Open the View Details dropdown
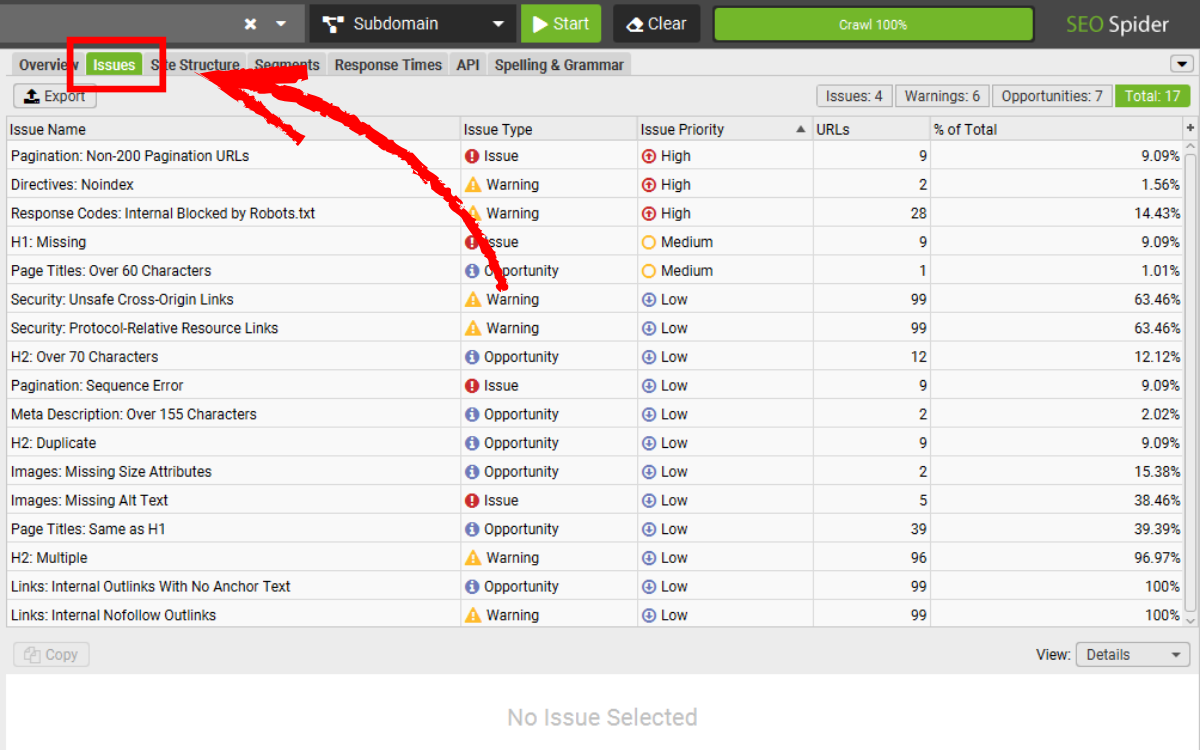The width and height of the screenshot is (1200, 750). click(x=1133, y=655)
